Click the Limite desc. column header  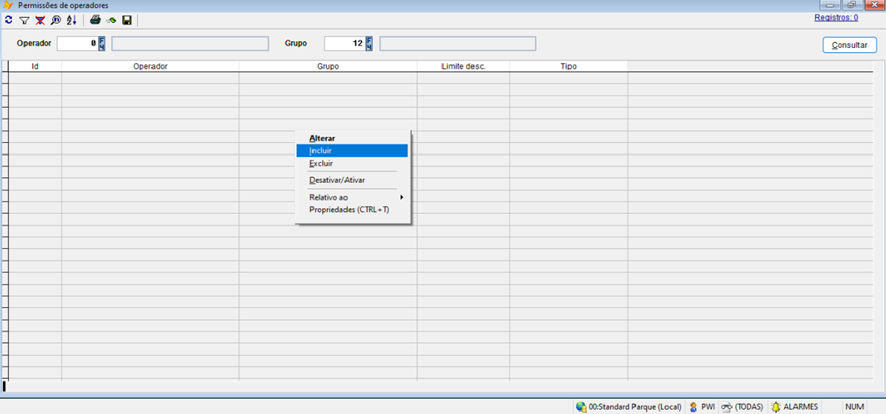[x=463, y=66]
